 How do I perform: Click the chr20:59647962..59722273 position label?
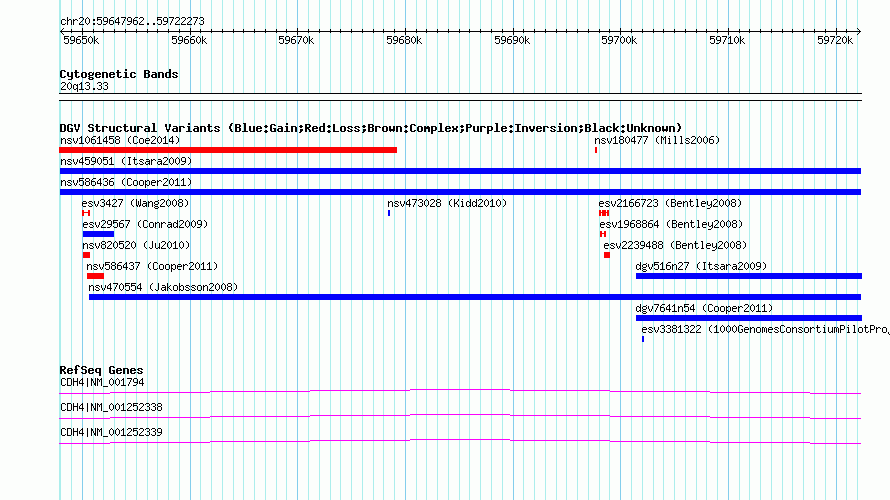pos(132,21)
